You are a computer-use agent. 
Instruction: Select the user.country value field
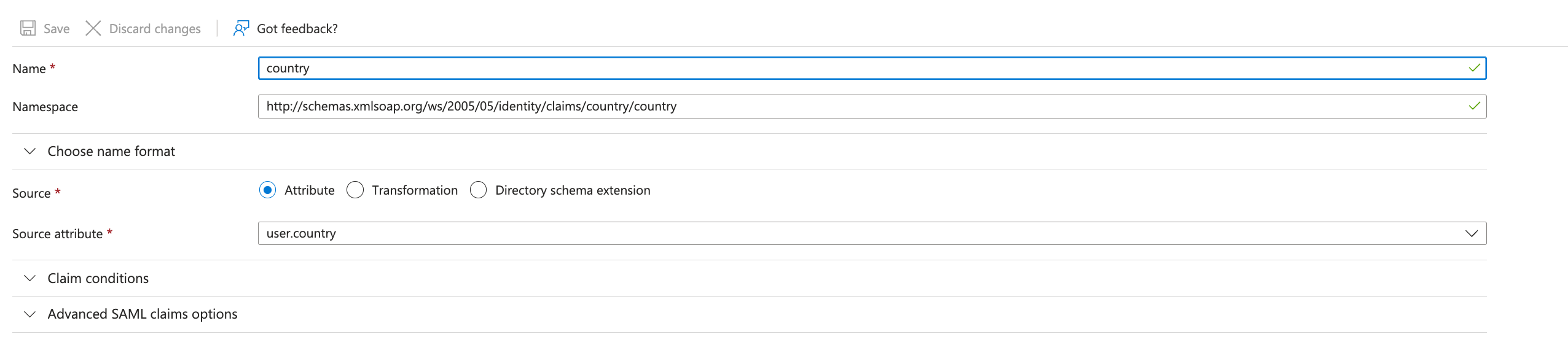[553, 233]
